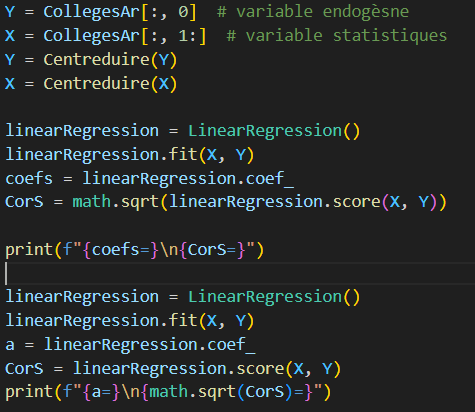Click the print line with '{coefs=}\n{CorS=}'
Image resolution: width=475 pixels, height=412 pixels.
(135, 250)
